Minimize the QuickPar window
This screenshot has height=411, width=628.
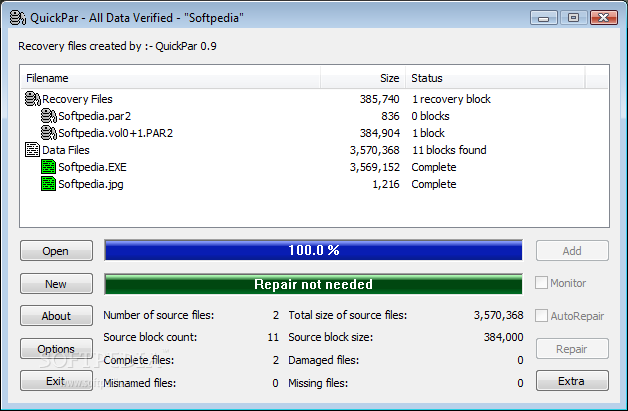pyautogui.click(x=543, y=18)
